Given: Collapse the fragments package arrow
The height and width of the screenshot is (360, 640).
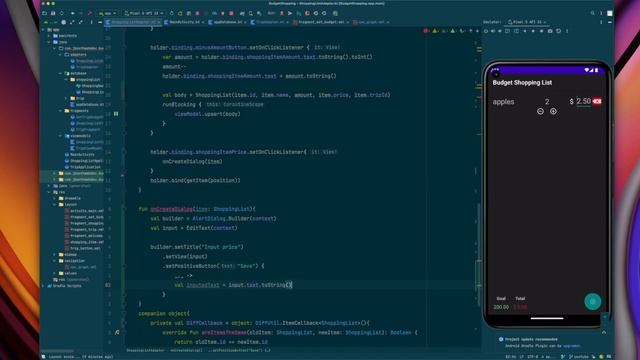Looking at the screenshot, I should [x=60, y=111].
